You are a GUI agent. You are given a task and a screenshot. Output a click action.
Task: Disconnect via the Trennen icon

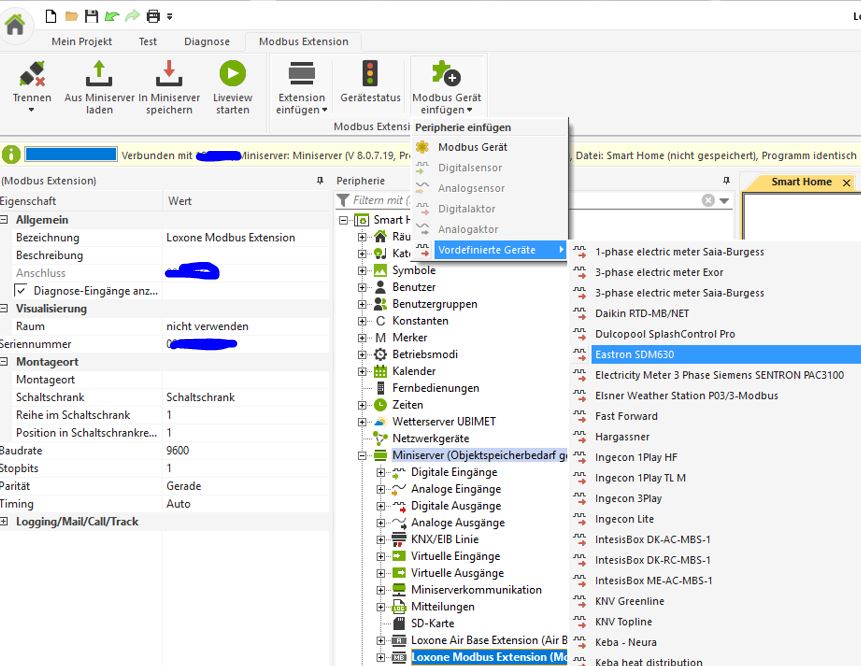point(32,74)
